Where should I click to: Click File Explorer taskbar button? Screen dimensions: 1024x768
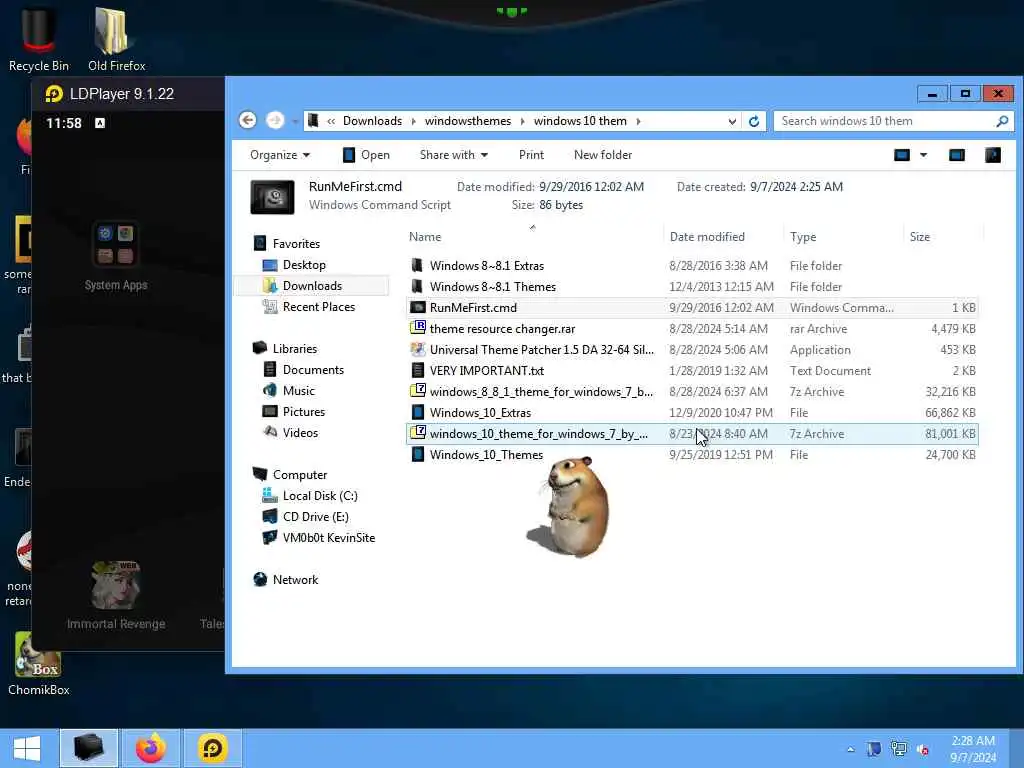click(89, 748)
